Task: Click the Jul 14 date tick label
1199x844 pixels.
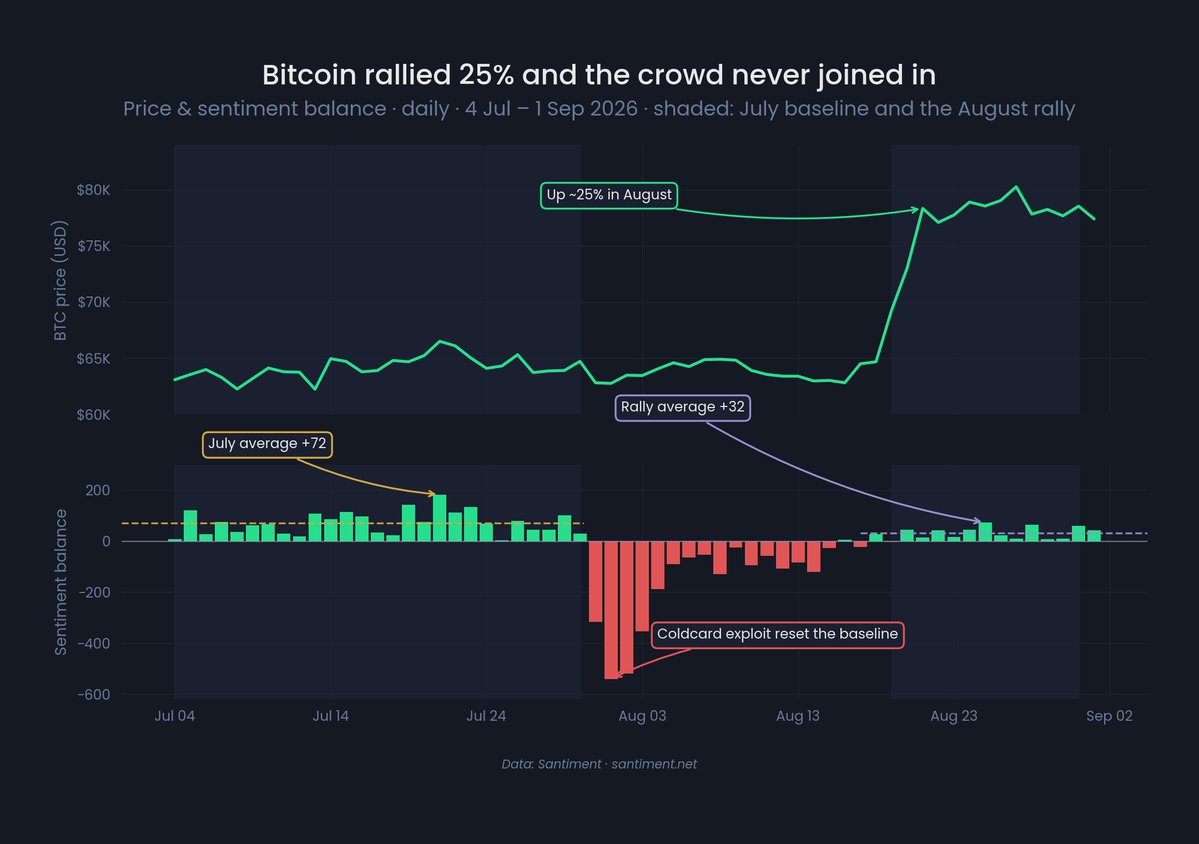Action: coord(330,716)
